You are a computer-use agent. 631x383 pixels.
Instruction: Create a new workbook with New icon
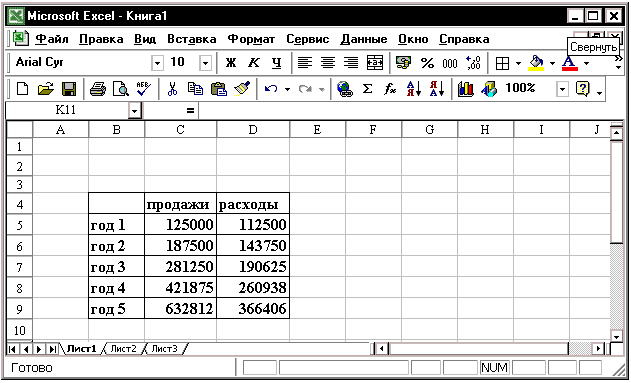tap(23, 89)
